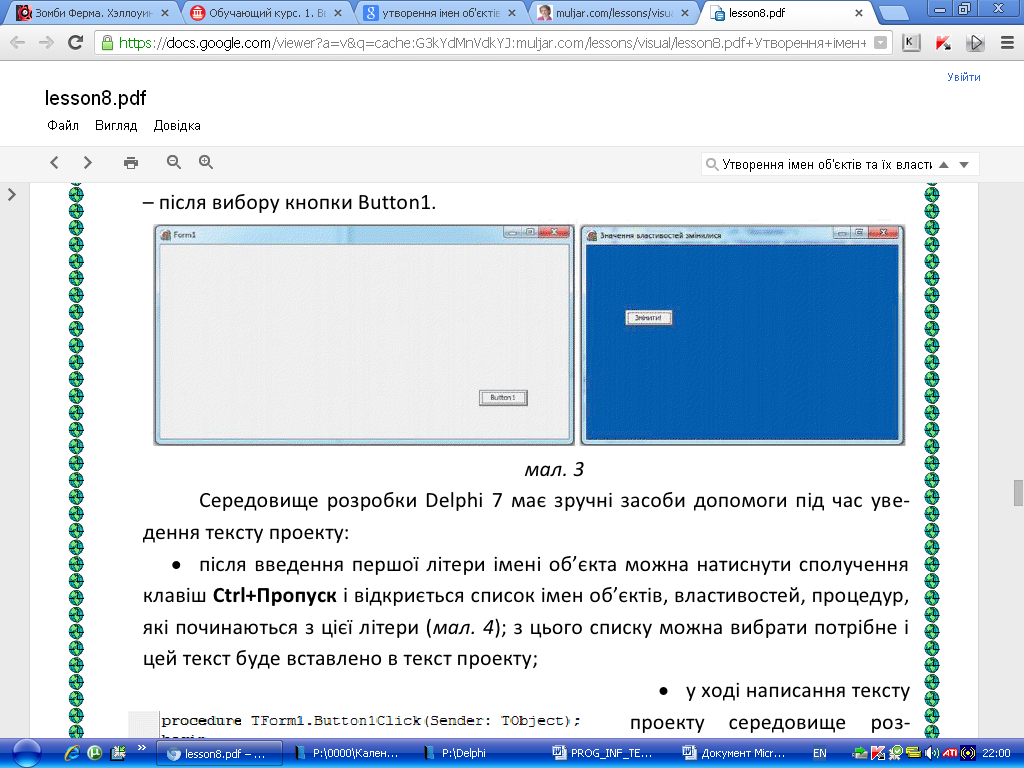The image size is (1024, 768).
Task: Print the document
Action: pyautogui.click(x=131, y=163)
